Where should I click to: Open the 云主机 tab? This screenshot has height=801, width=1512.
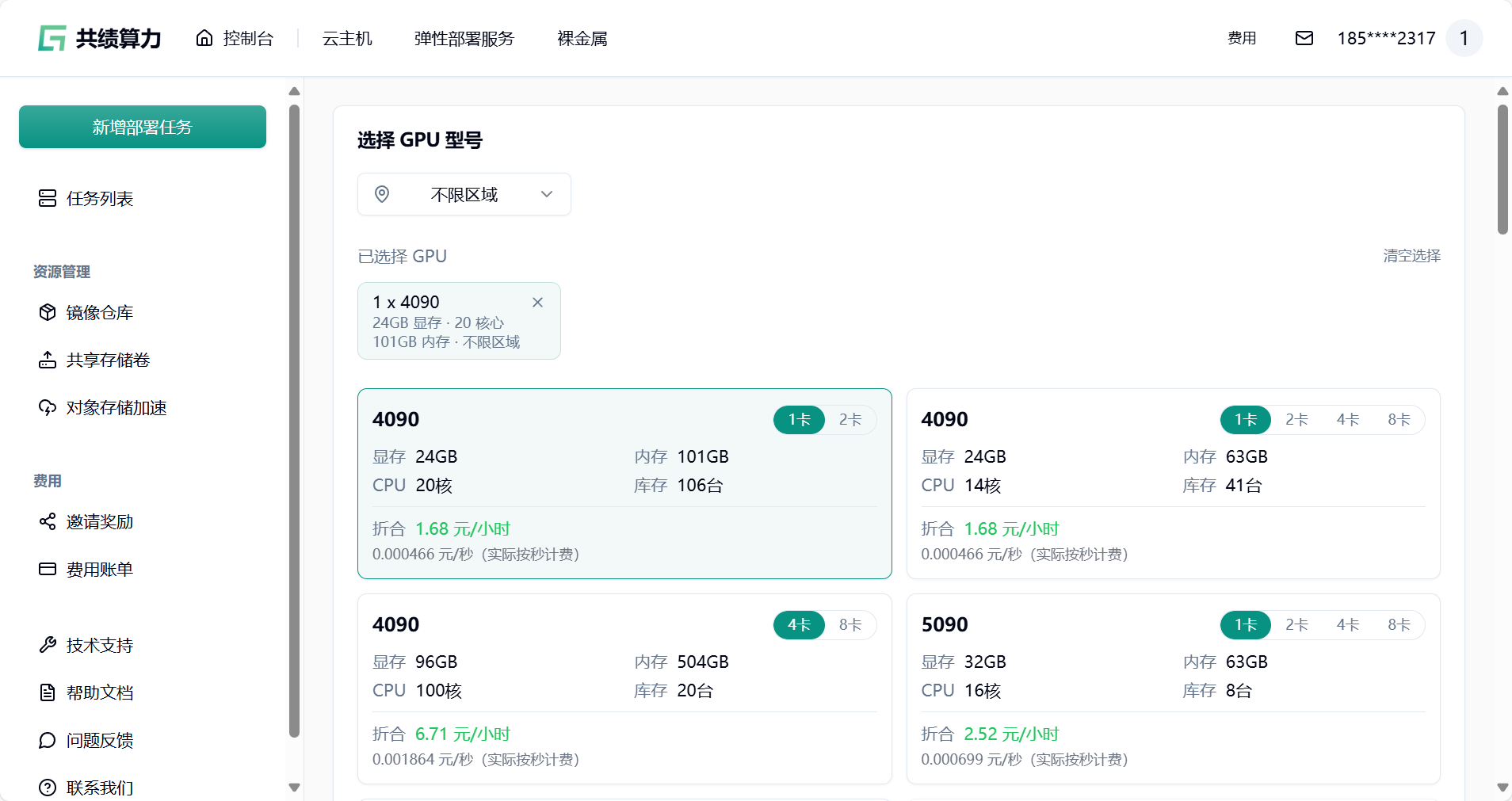tap(347, 38)
